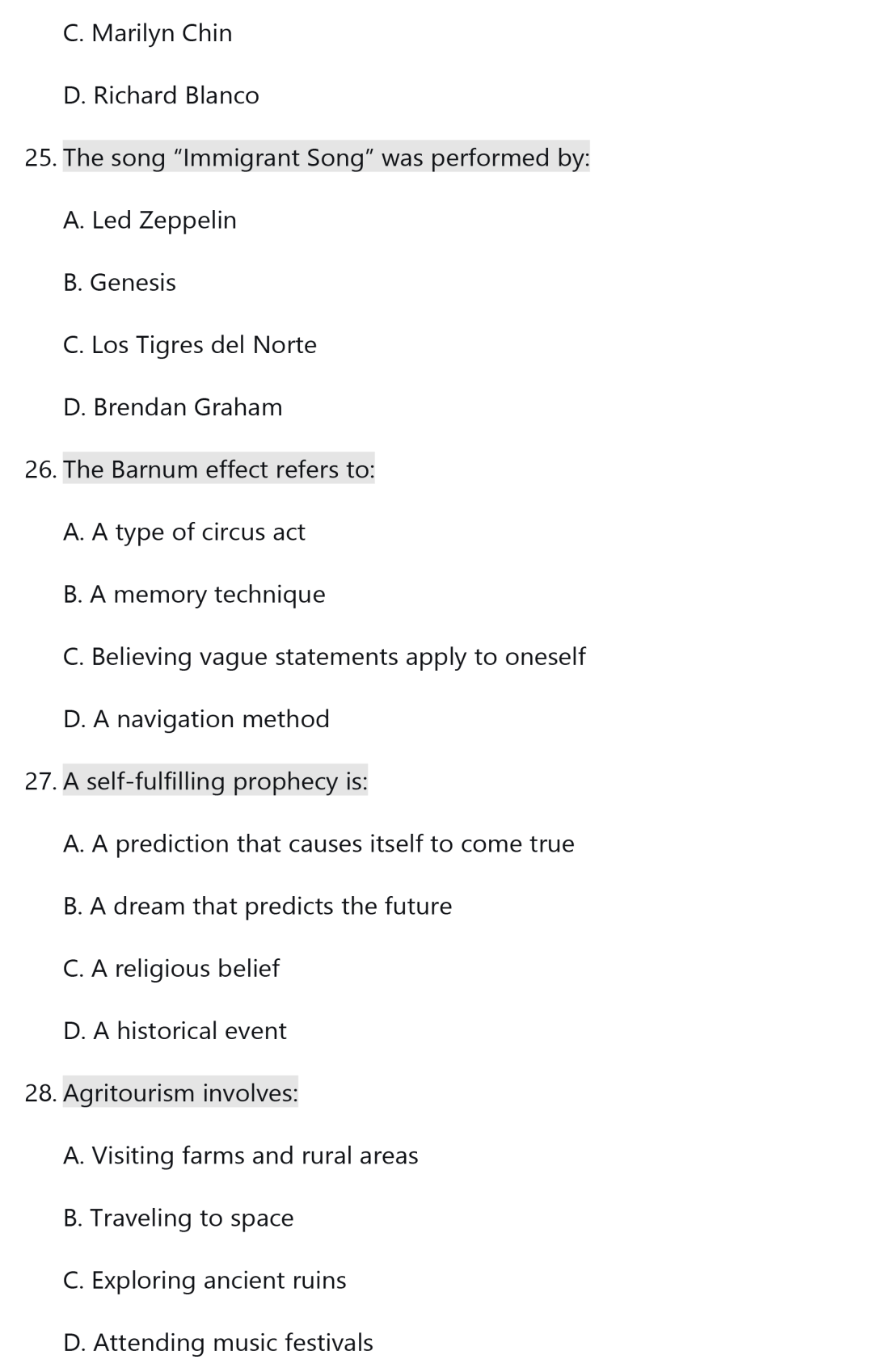Image resolution: width=873 pixels, height=1372 pixels.
Task: Click on answer D. Brendan Graham
Action: [172, 407]
